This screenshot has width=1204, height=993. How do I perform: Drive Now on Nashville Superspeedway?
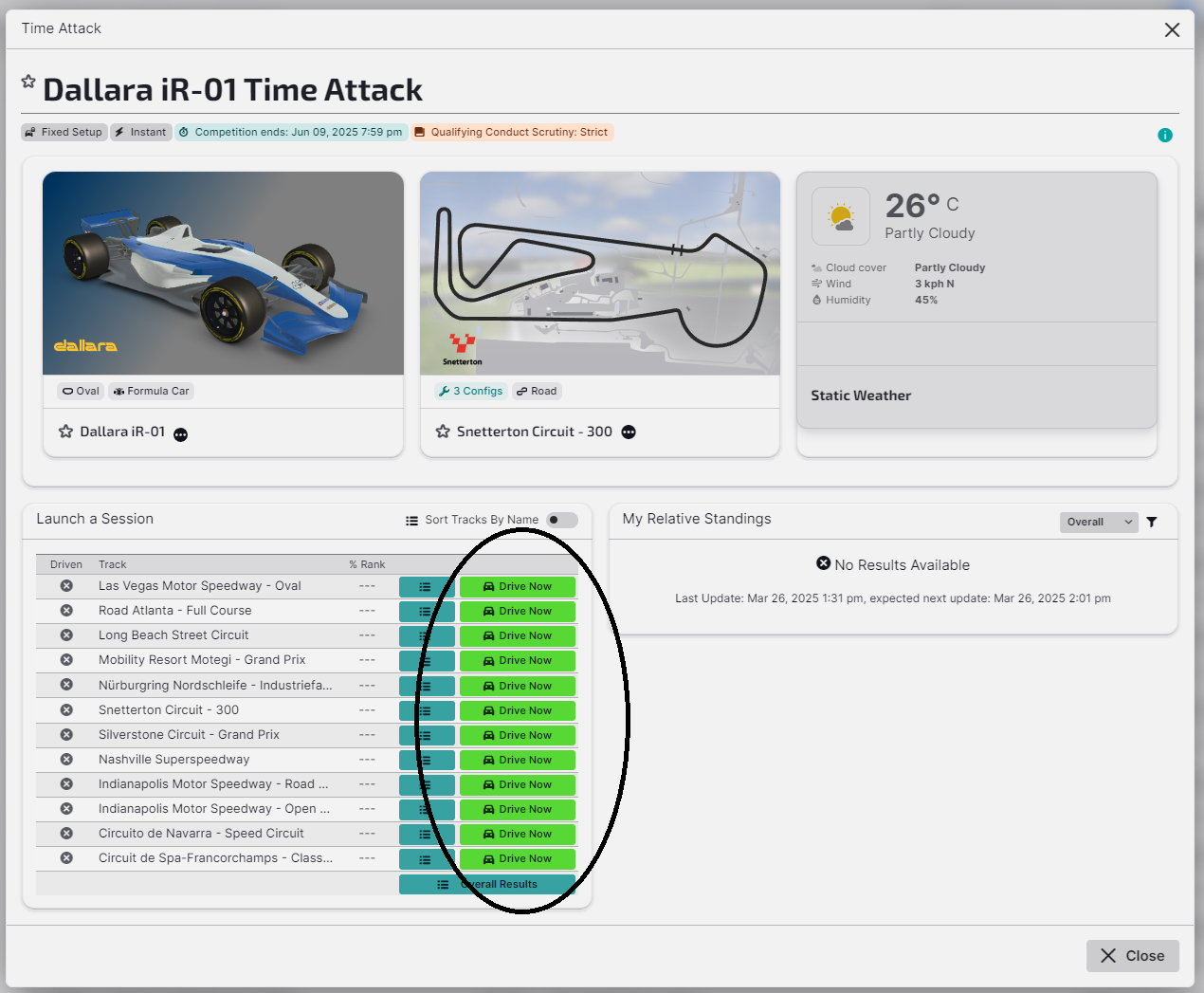(x=518, y=761)
